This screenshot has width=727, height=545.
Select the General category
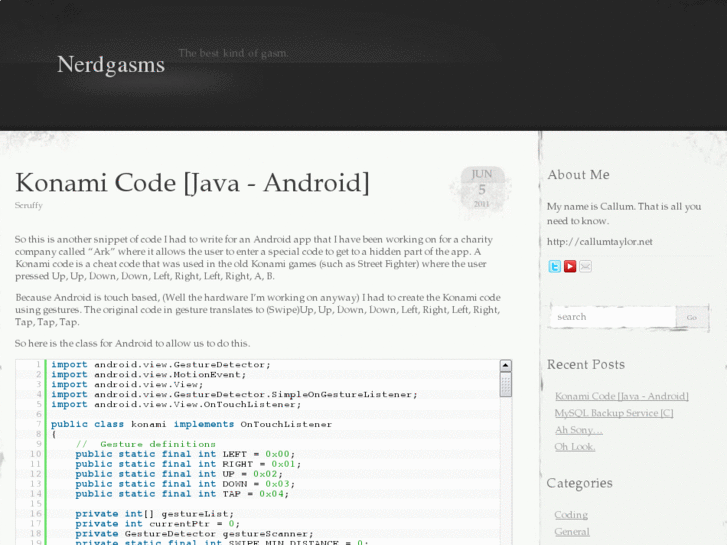[x=572, y=532]
